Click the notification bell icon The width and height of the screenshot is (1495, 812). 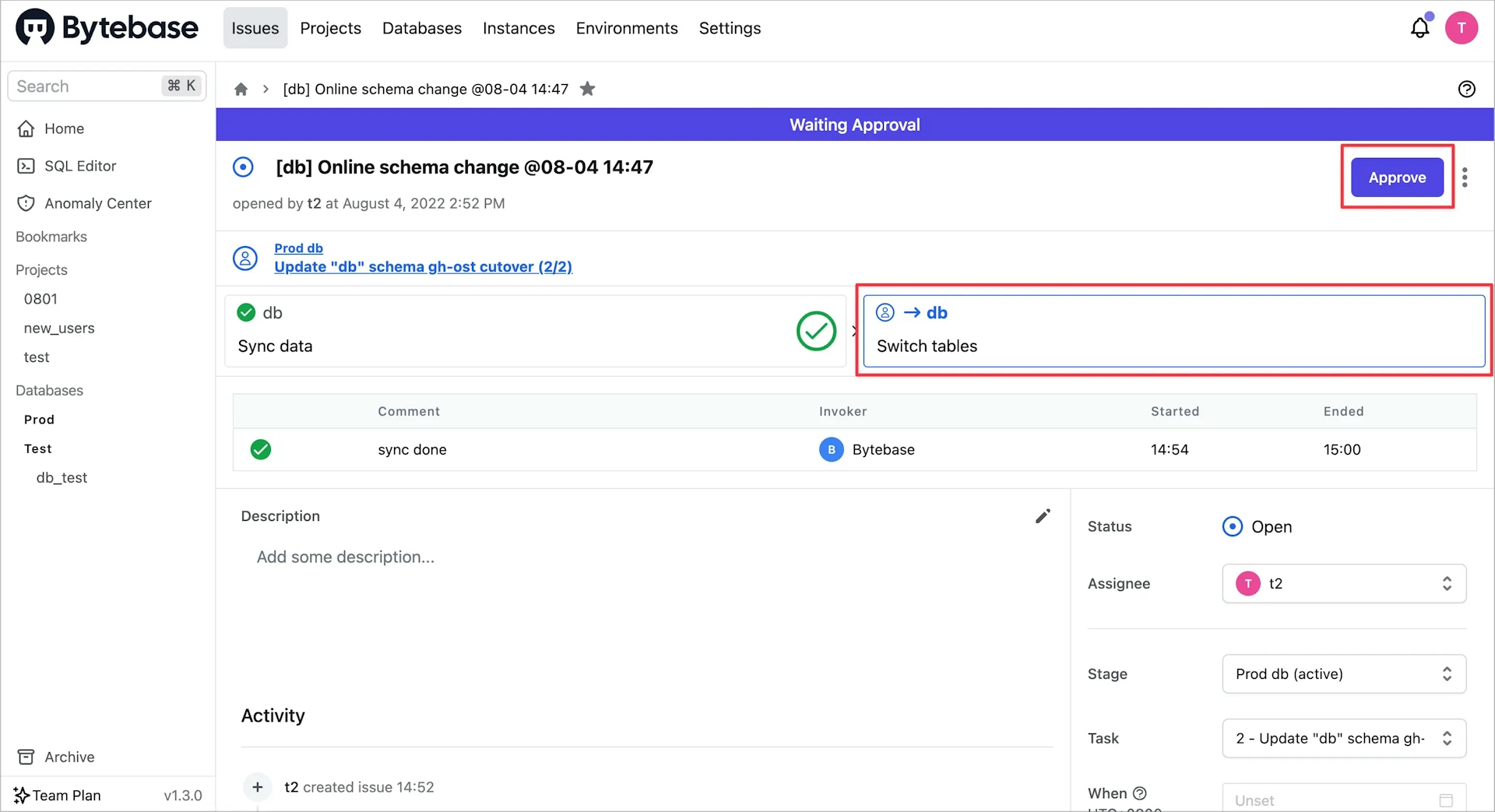1419,29
